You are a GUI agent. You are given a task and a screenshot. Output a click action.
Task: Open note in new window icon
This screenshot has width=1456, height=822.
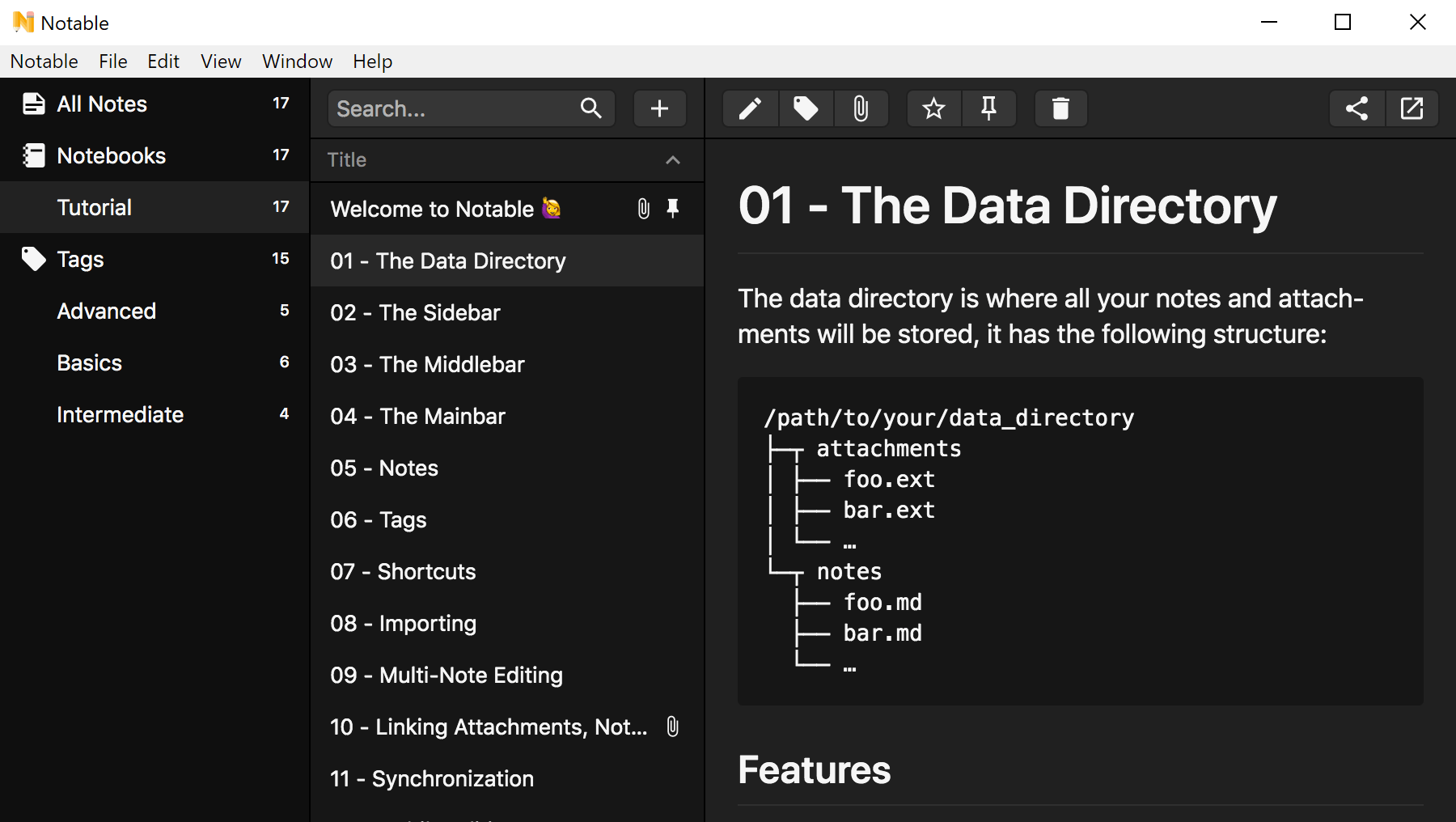[1412, 108]
